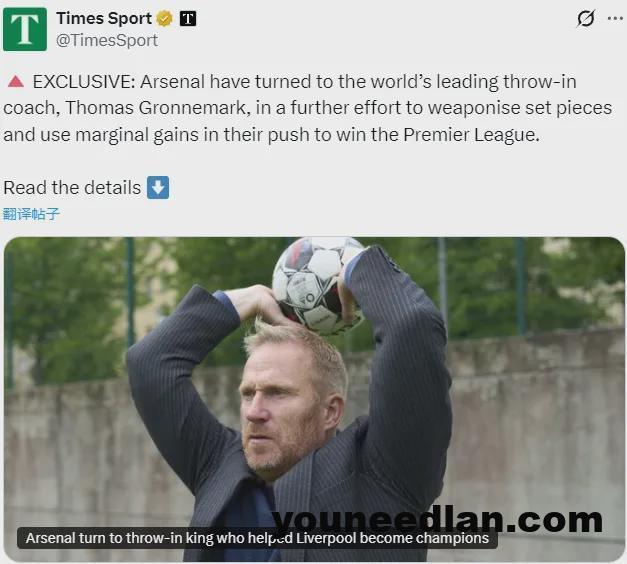This screenshot has width=627, height=564.
Task: Open the Times Sport profile avatar
Action: point(25,29)
